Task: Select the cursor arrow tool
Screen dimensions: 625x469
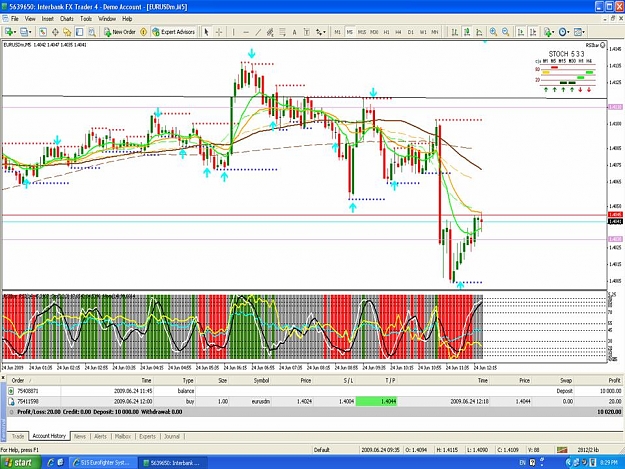Action: [x=206, y=32]
